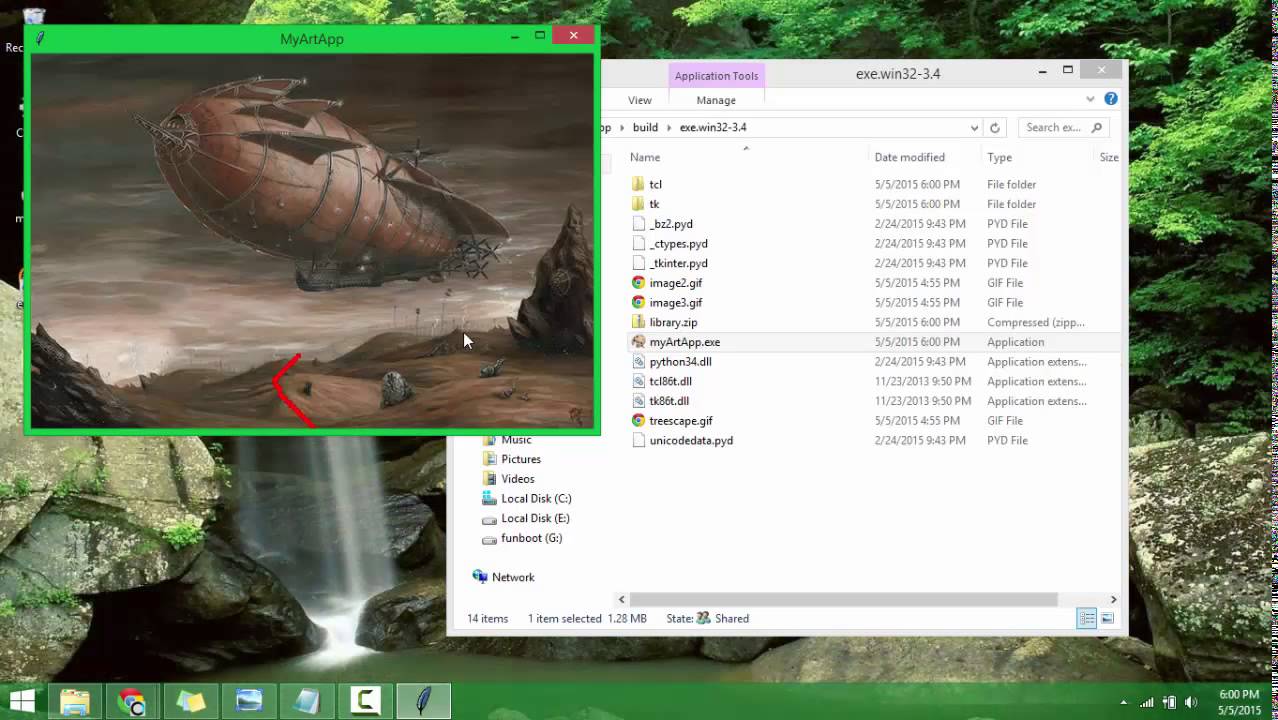This screenshot has height=720, width=1278.
Task: Click the State: Shared status entry
Action: tap(708, 619)
